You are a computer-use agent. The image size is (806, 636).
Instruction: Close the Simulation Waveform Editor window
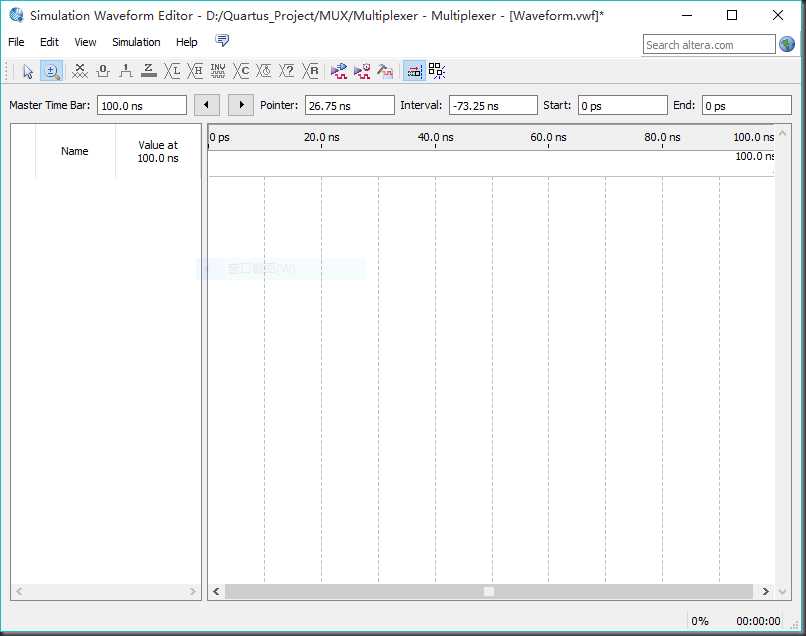(x=778, y=15)
